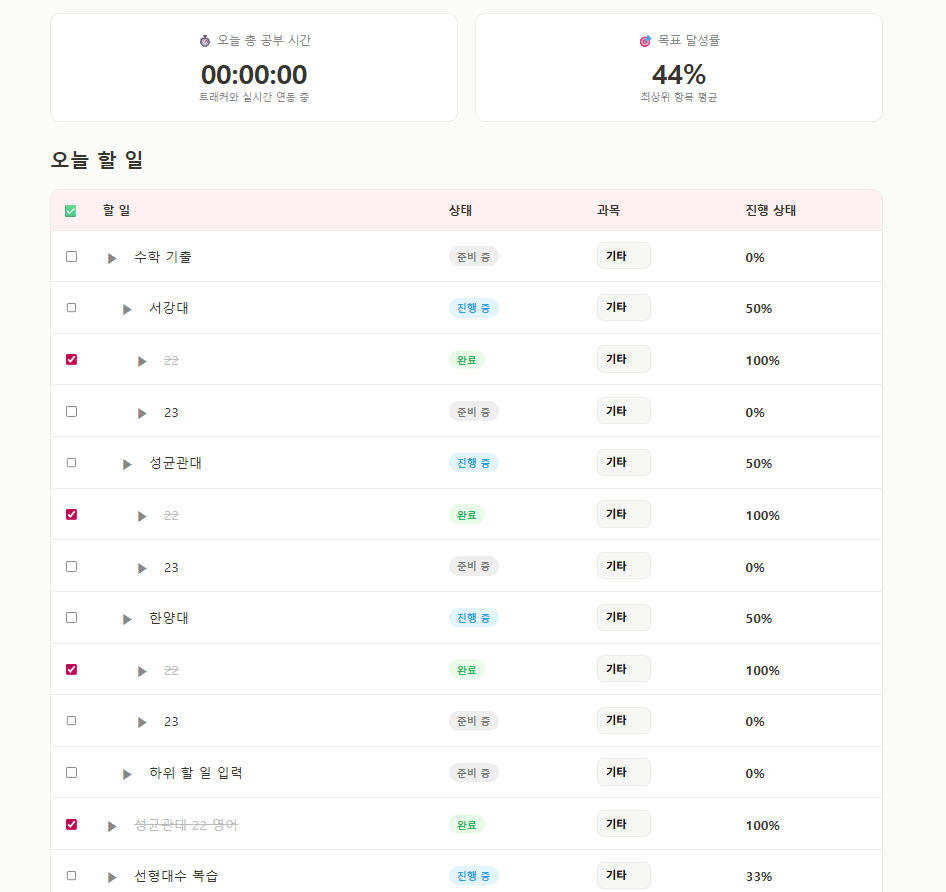Click the stopwatch icon beside 오늘 총 공부 시간
Image resolution: width=946 pixels, height=892 pixels.
point(205,41)
